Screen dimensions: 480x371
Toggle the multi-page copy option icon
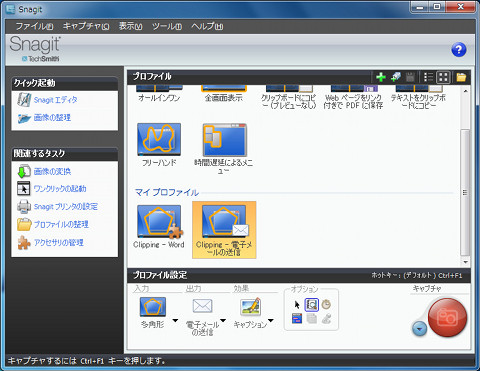312,319
